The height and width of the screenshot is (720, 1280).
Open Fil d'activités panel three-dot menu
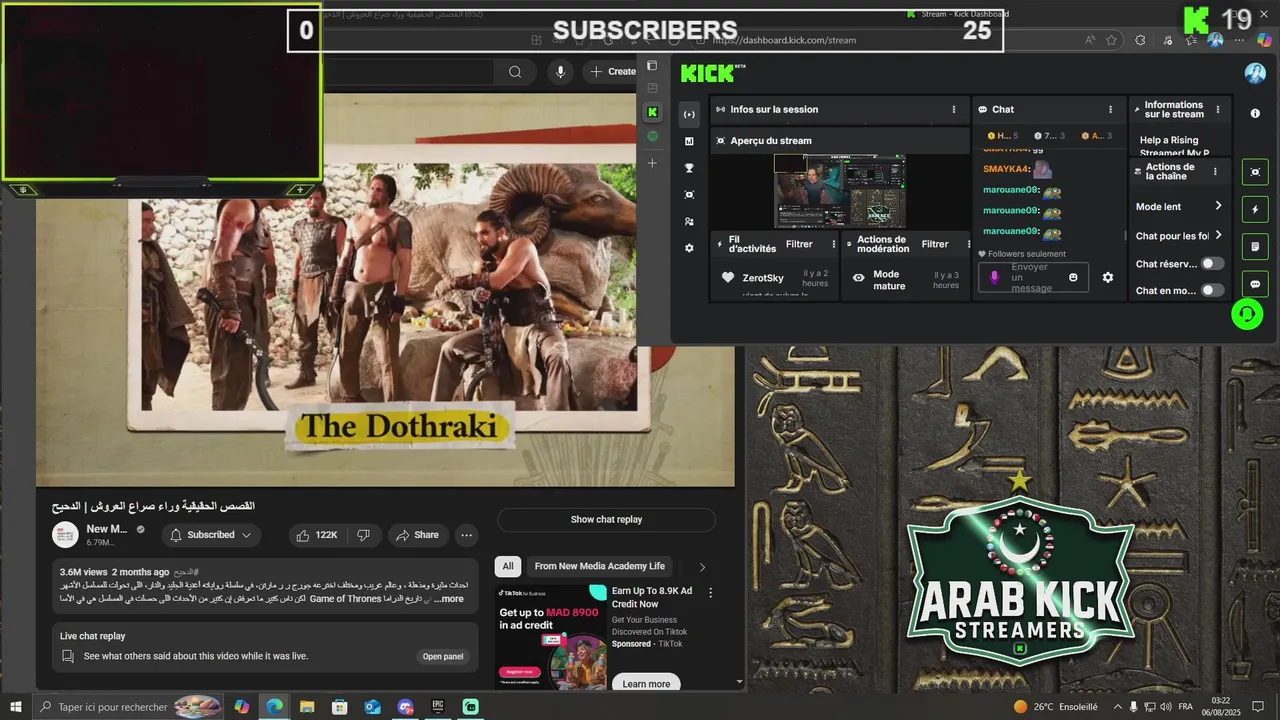pyautogui.click(x=834, y=244)
